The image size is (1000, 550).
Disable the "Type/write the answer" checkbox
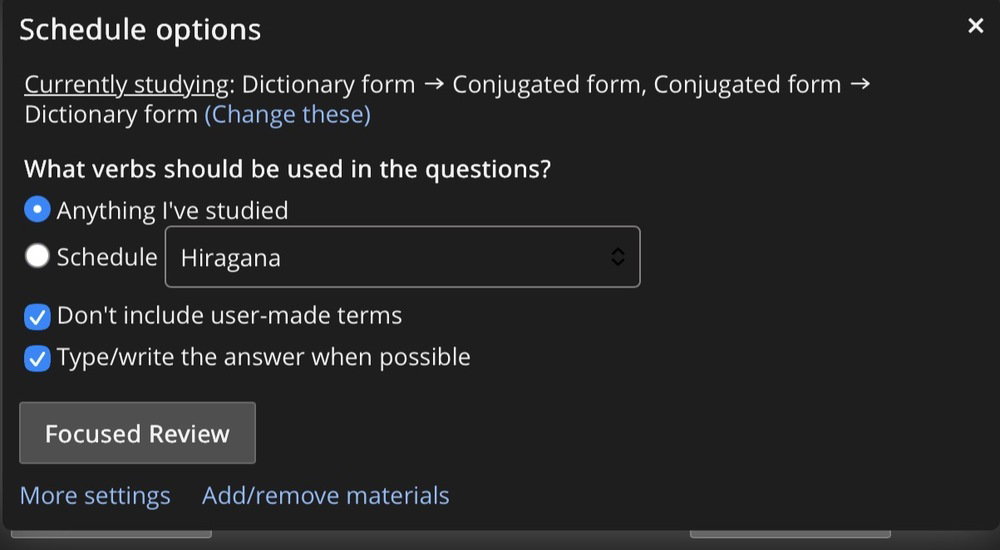pyautogui.click(x=37, y=358)
